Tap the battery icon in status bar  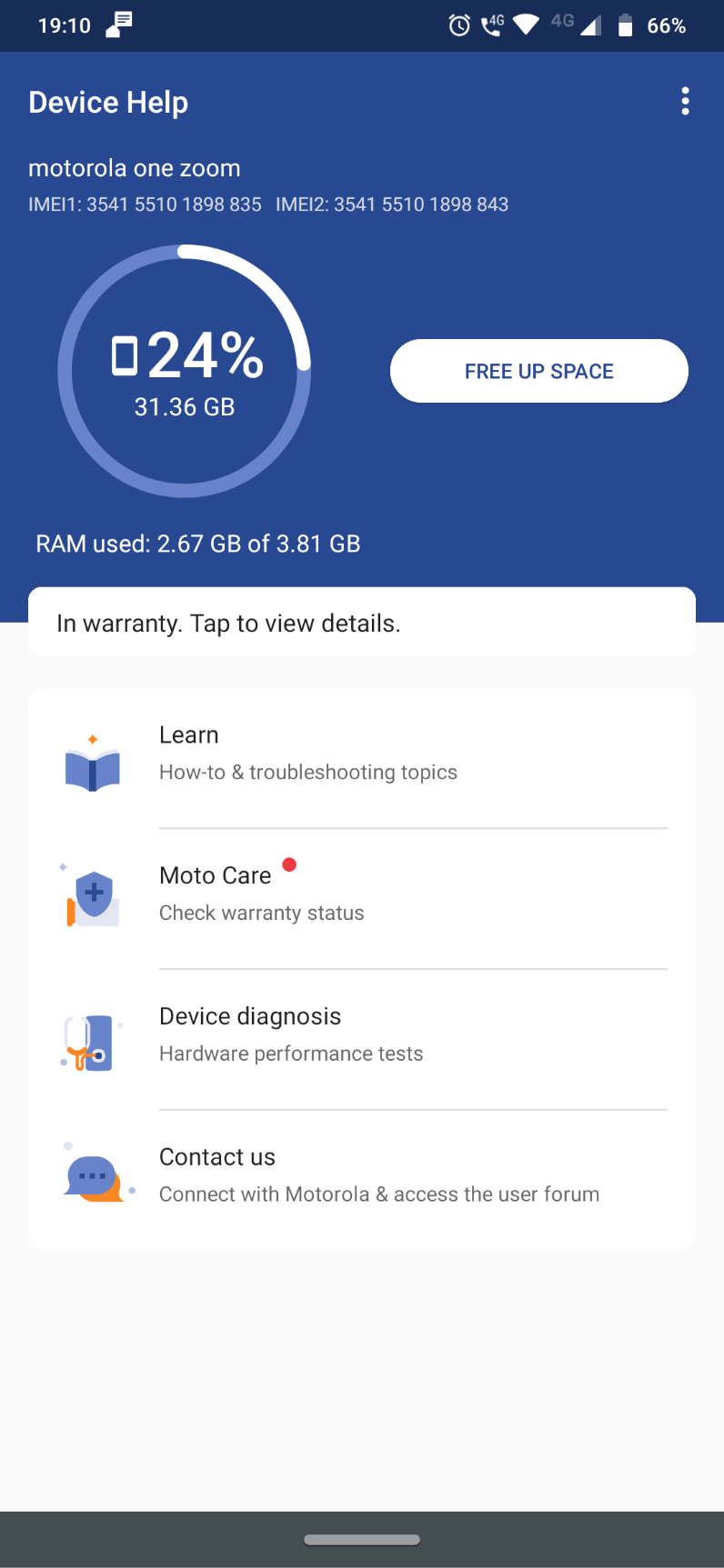[x=625, y=25]
